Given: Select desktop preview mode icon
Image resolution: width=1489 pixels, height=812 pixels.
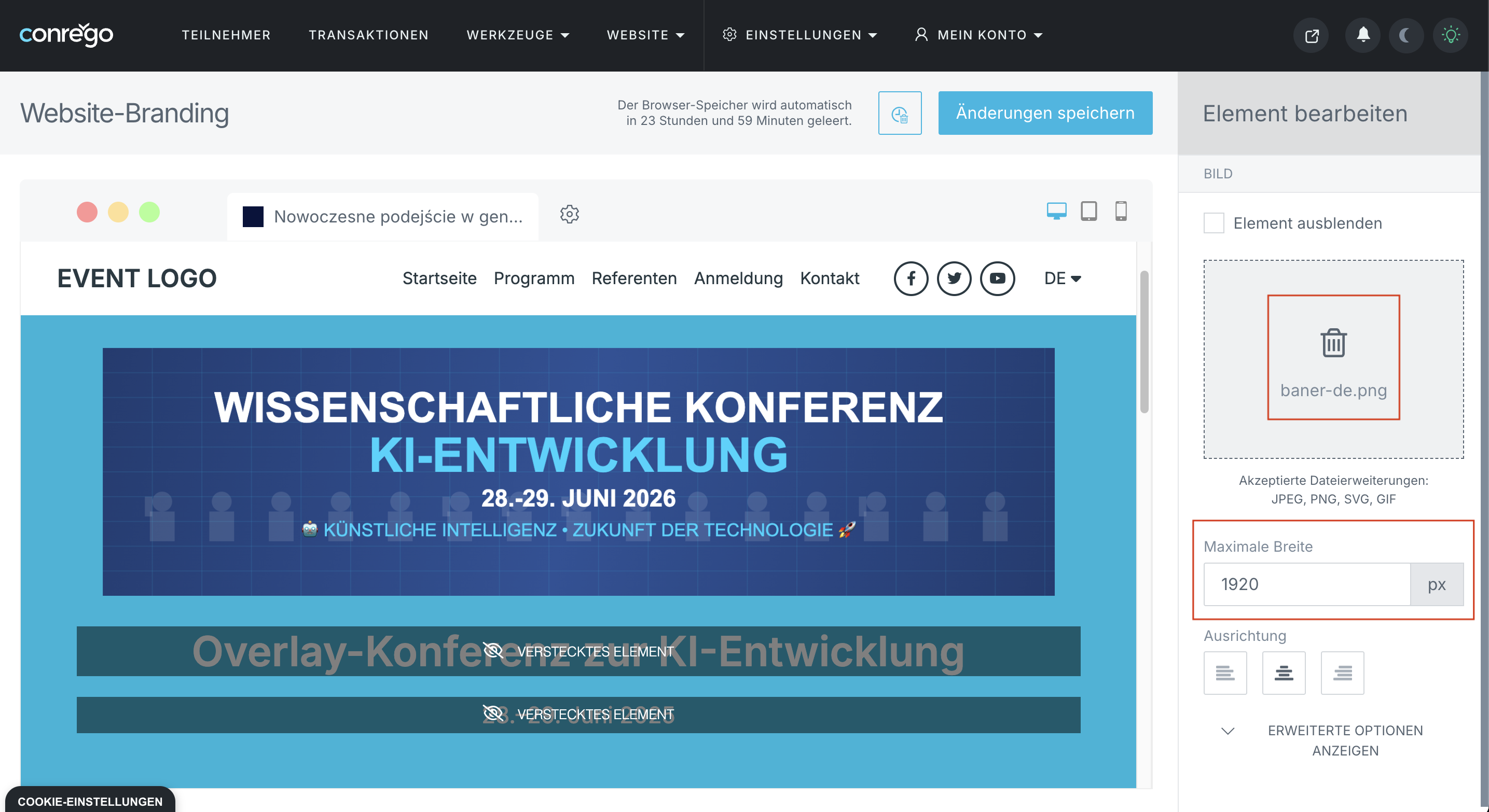Looking at the screenshot, I should [x=1056, y=212].
